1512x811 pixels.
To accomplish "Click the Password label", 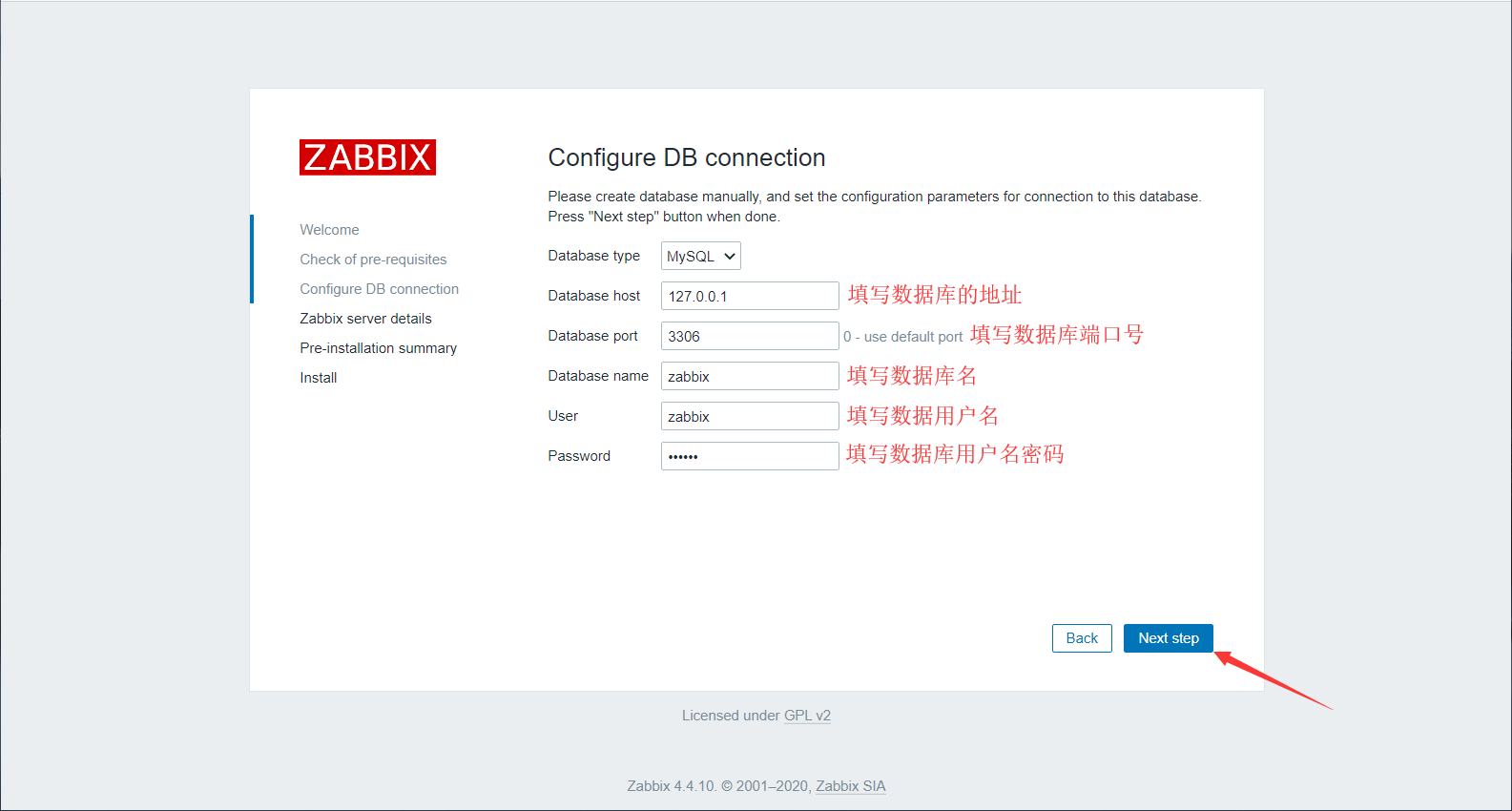I will click(579, 456).
